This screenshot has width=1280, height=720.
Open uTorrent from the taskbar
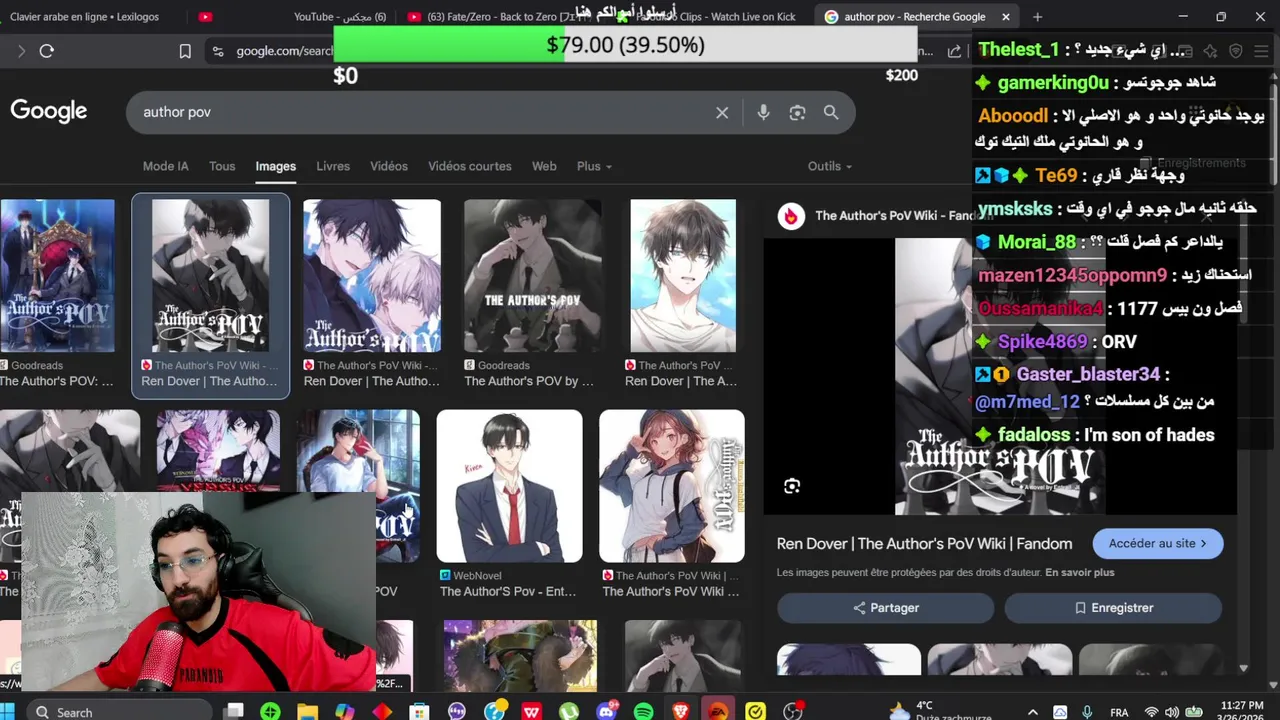click(x=569, y=712)
